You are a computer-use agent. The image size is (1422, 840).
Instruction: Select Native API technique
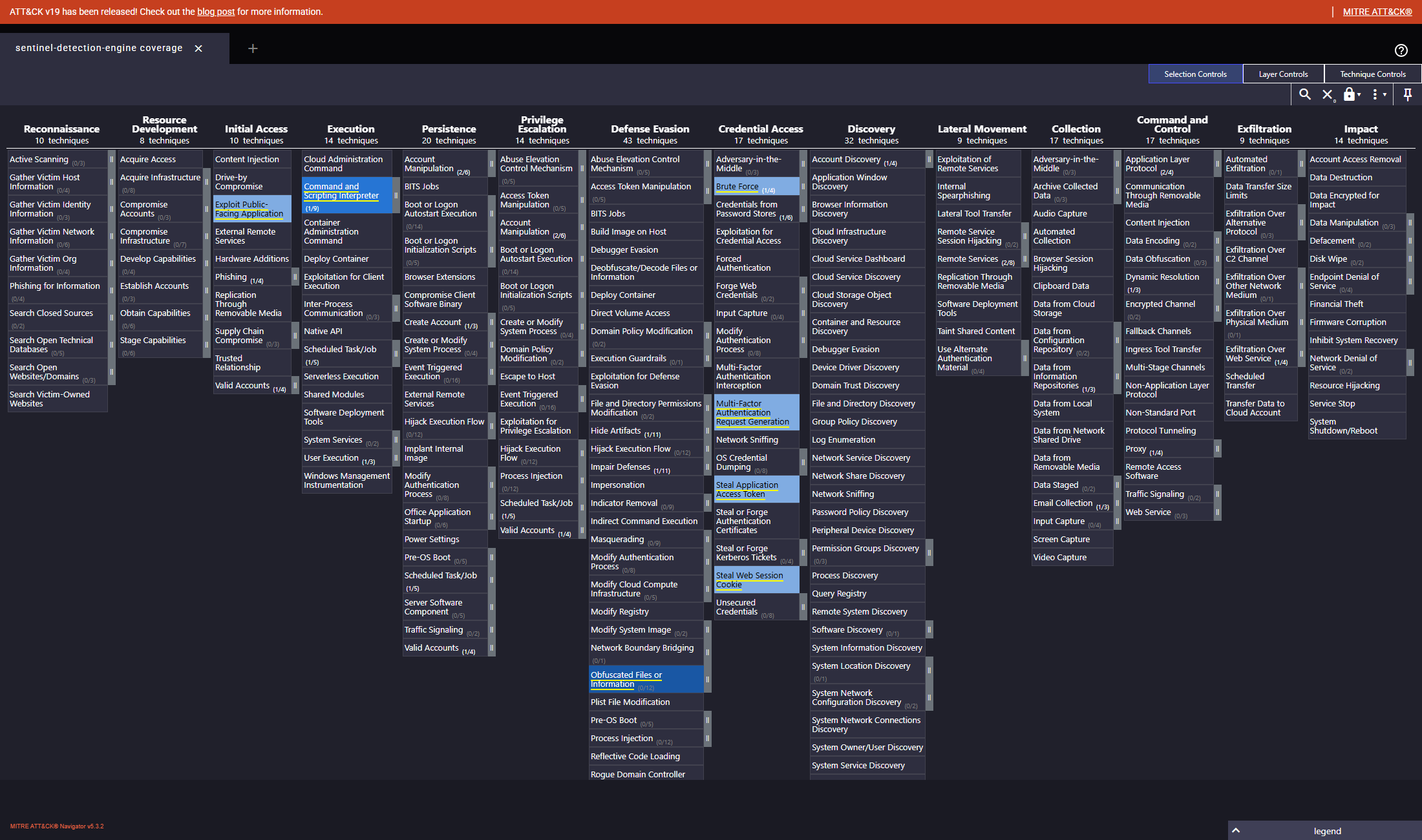(347, 331)
